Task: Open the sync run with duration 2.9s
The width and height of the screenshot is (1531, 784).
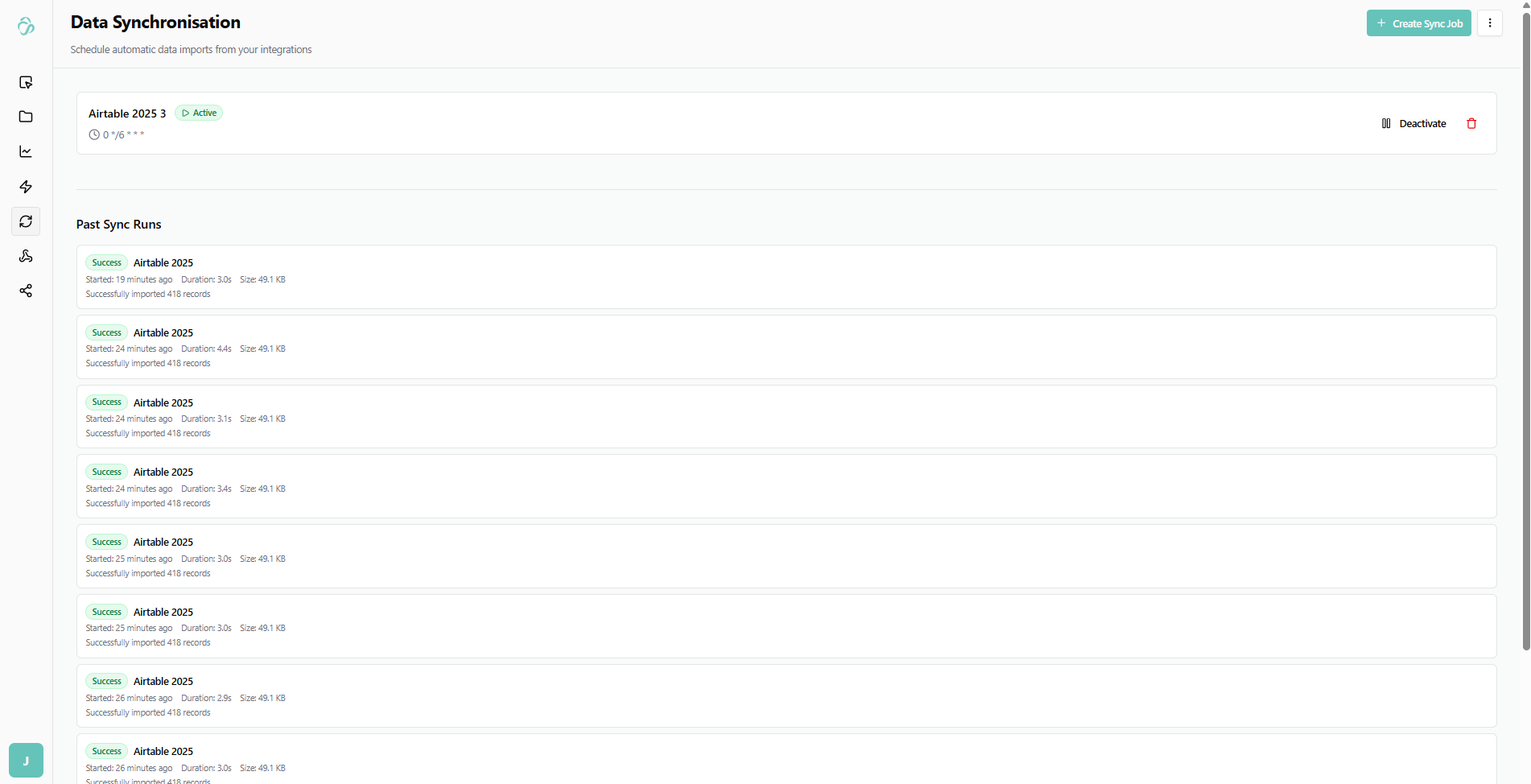Action: pos(786,696)
